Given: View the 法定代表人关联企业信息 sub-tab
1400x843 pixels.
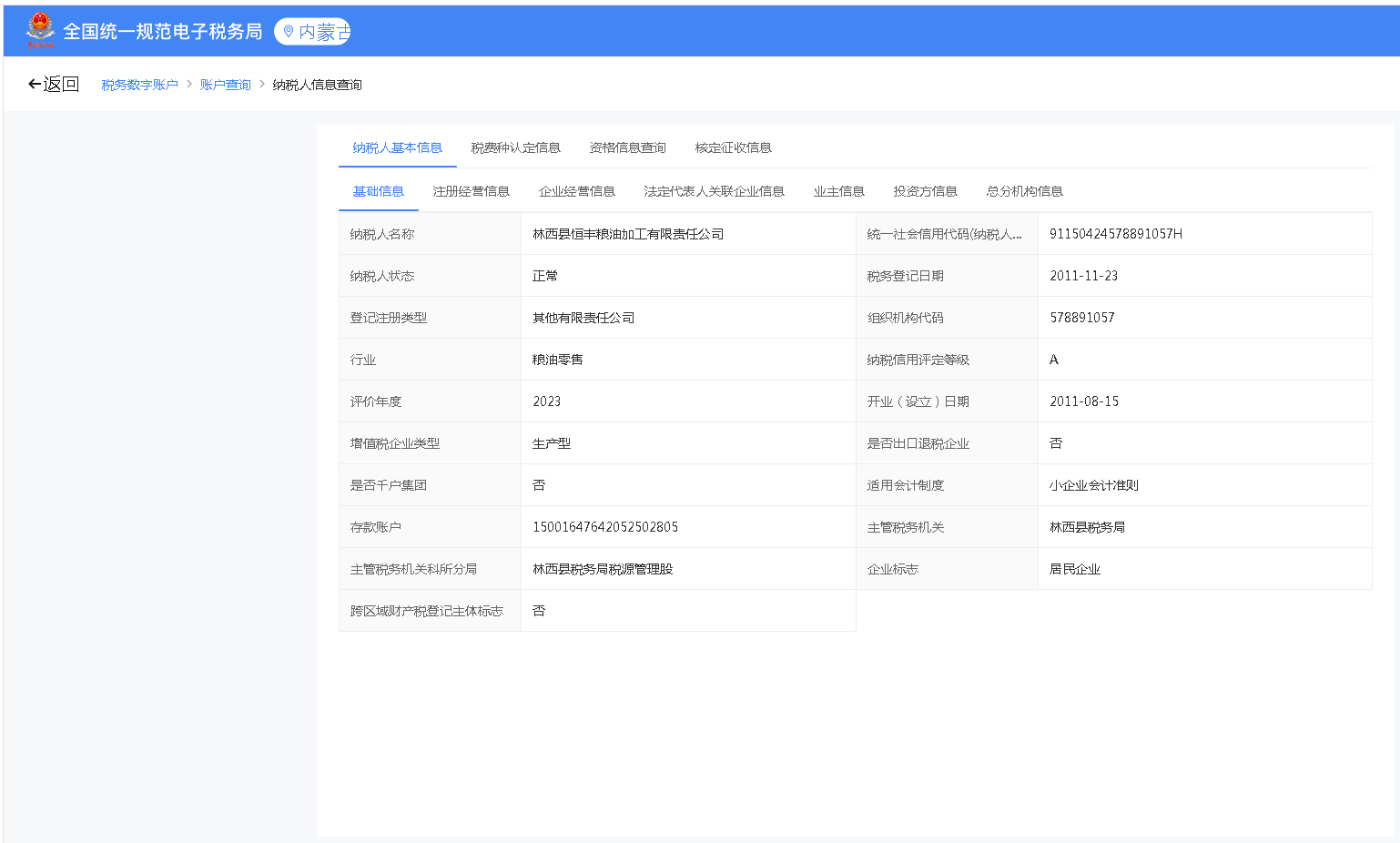Looking at the screenshot, I should tap(714, 191).
